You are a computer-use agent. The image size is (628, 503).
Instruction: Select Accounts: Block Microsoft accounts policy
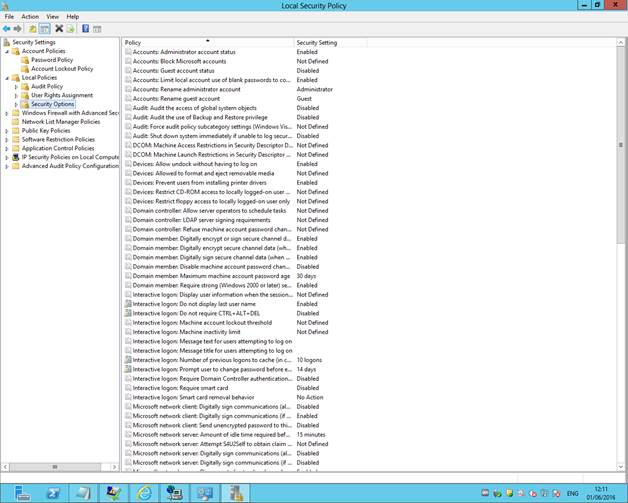tap(179, 61)
